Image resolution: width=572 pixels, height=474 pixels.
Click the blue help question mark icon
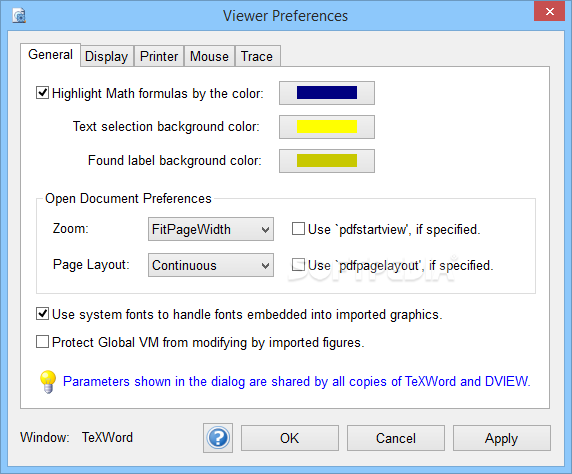(218, 438)
